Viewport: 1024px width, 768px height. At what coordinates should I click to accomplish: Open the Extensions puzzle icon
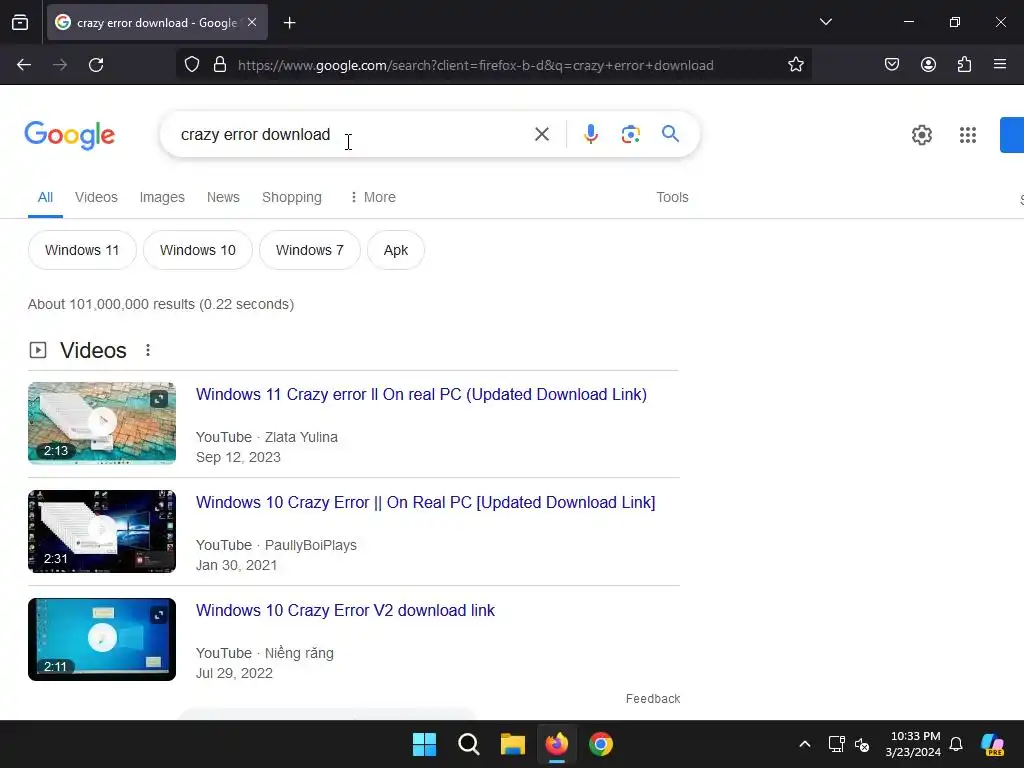(964, 64)
